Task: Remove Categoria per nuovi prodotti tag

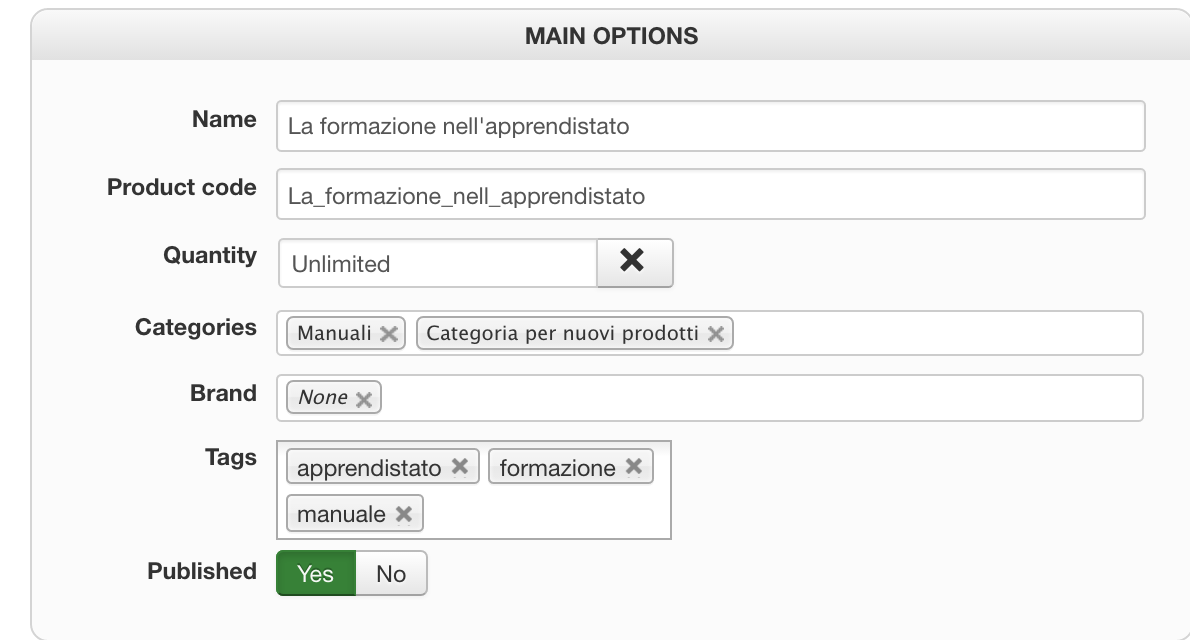Action: [x=715, y=334]
